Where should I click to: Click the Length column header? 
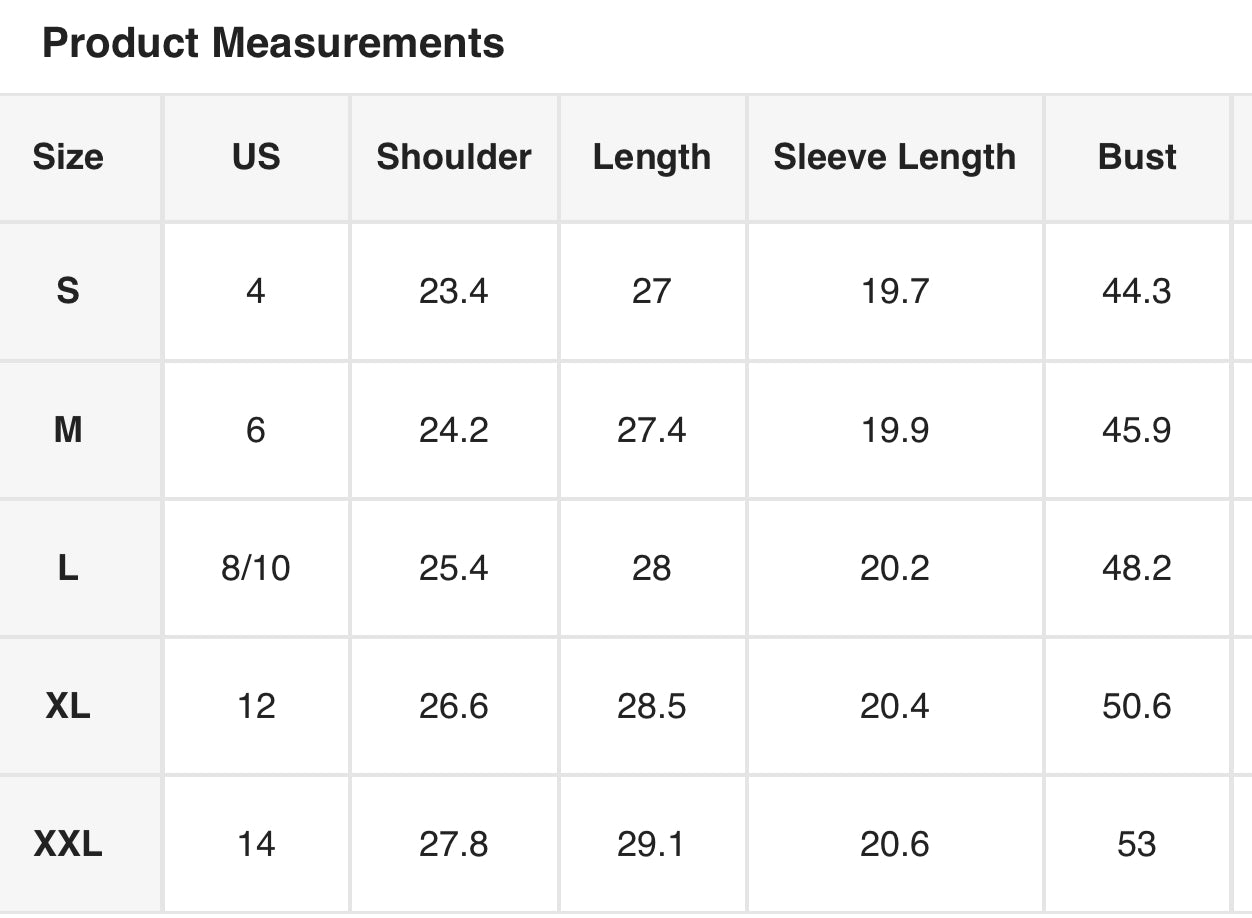pos(652,157)
